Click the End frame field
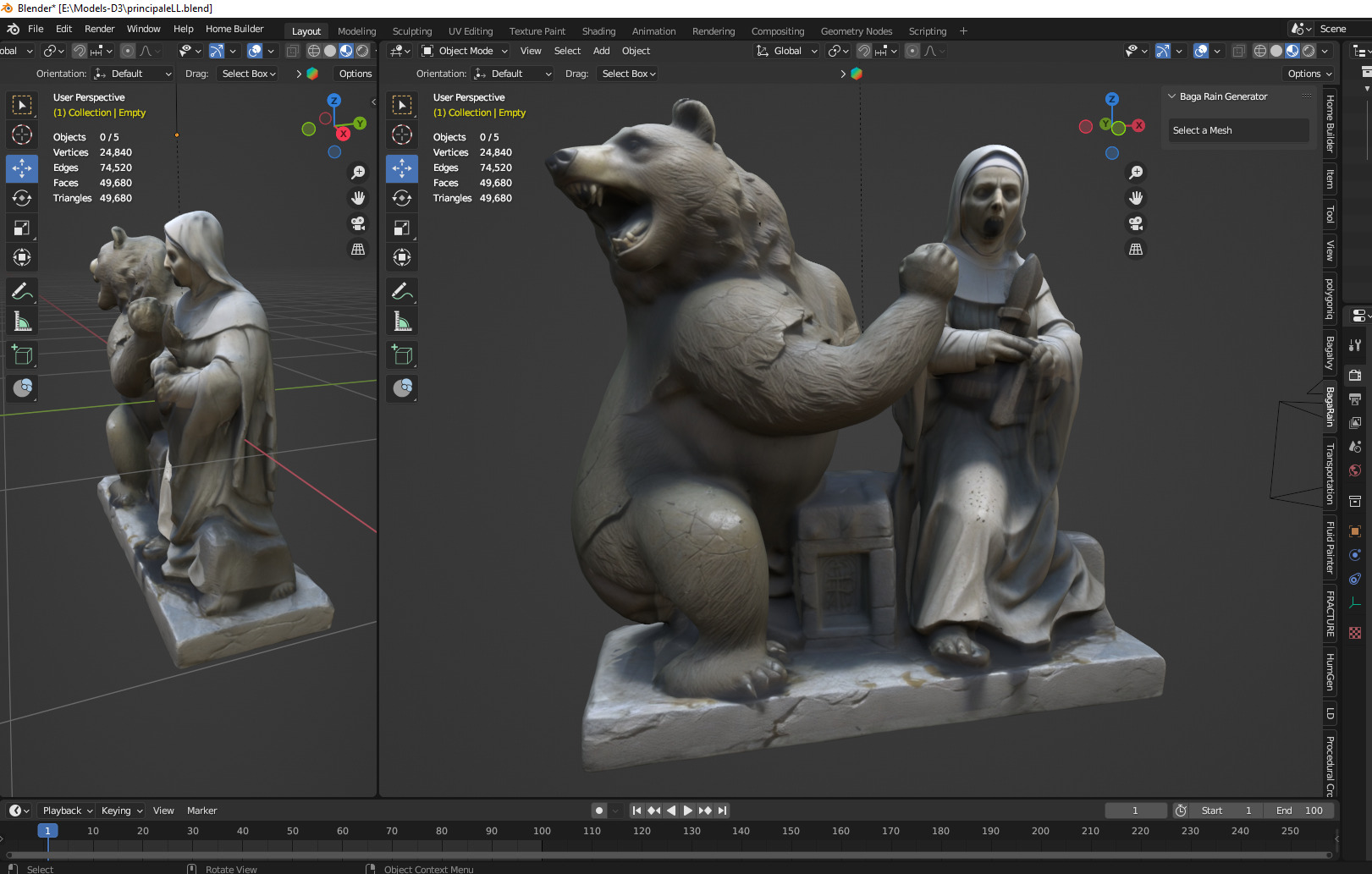 [1299, 811]
